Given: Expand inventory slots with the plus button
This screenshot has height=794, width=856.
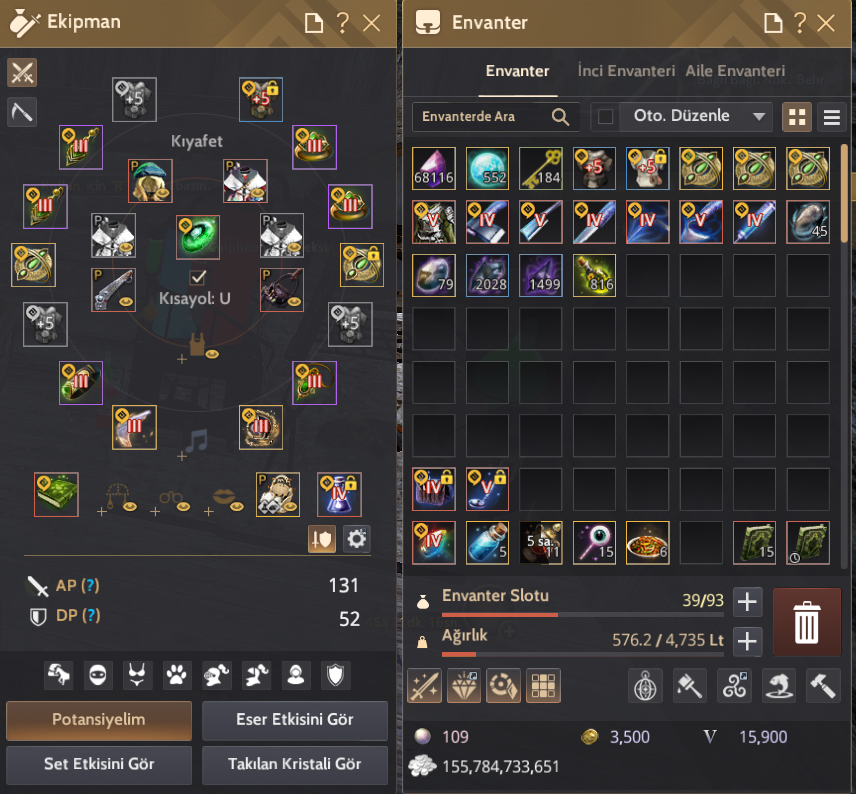Looking at the screenshot, I should [x=747, y=602].
